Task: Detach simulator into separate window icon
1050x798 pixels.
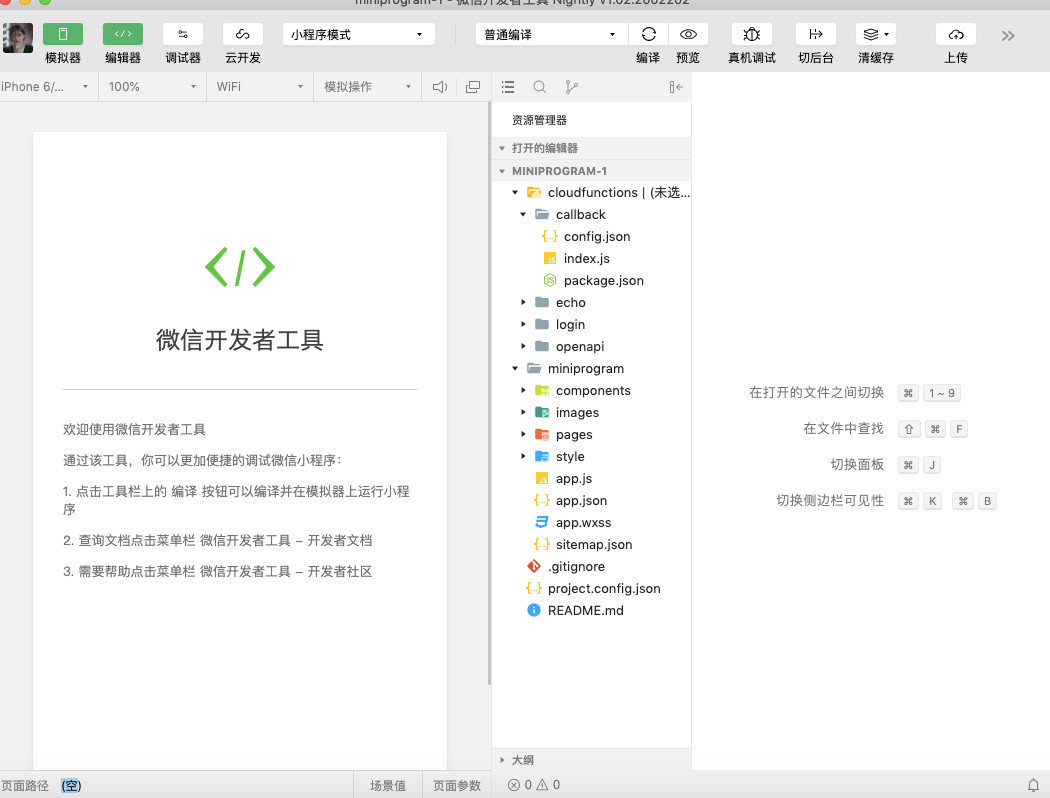Action: (x=473, y=87)
